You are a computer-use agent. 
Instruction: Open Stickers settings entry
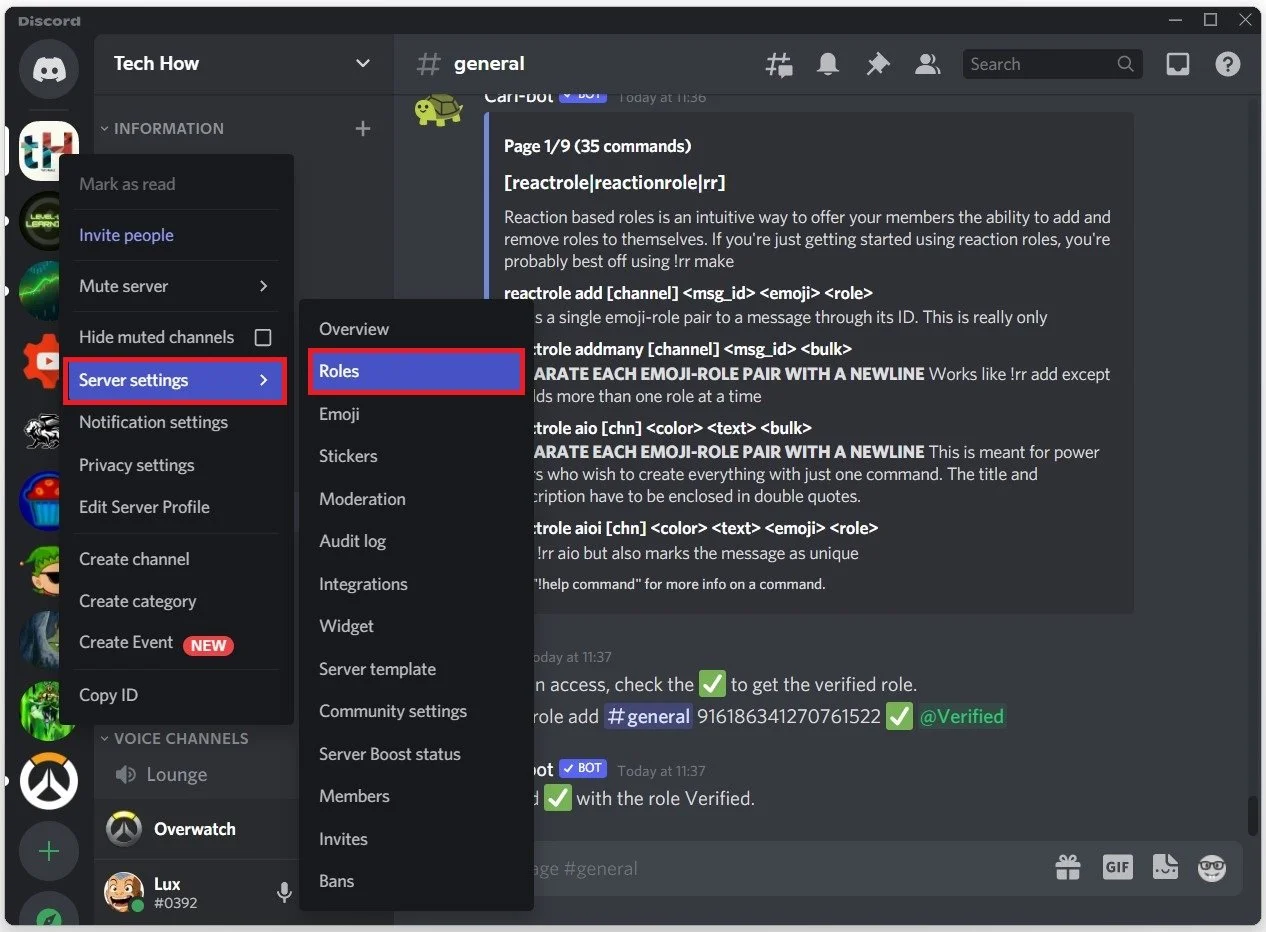416,456
